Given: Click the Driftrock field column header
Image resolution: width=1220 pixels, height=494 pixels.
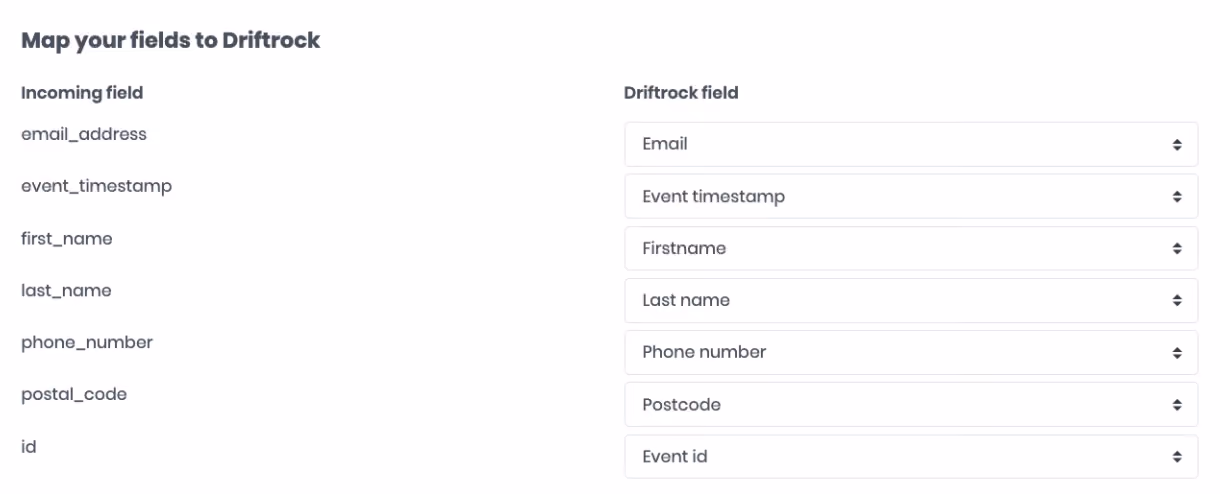Looking at the screenshot, I should pyautogui.click(x=681, y=93).
